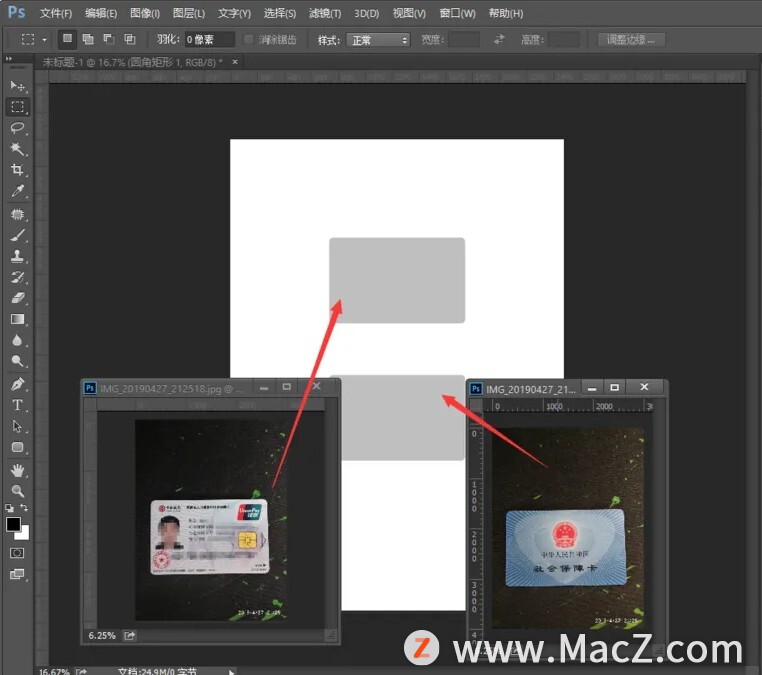Image resolution: width=762 pixels, height=675 pixels.
Task: Select the Eyedropper tool
Action: click(17, 192)
